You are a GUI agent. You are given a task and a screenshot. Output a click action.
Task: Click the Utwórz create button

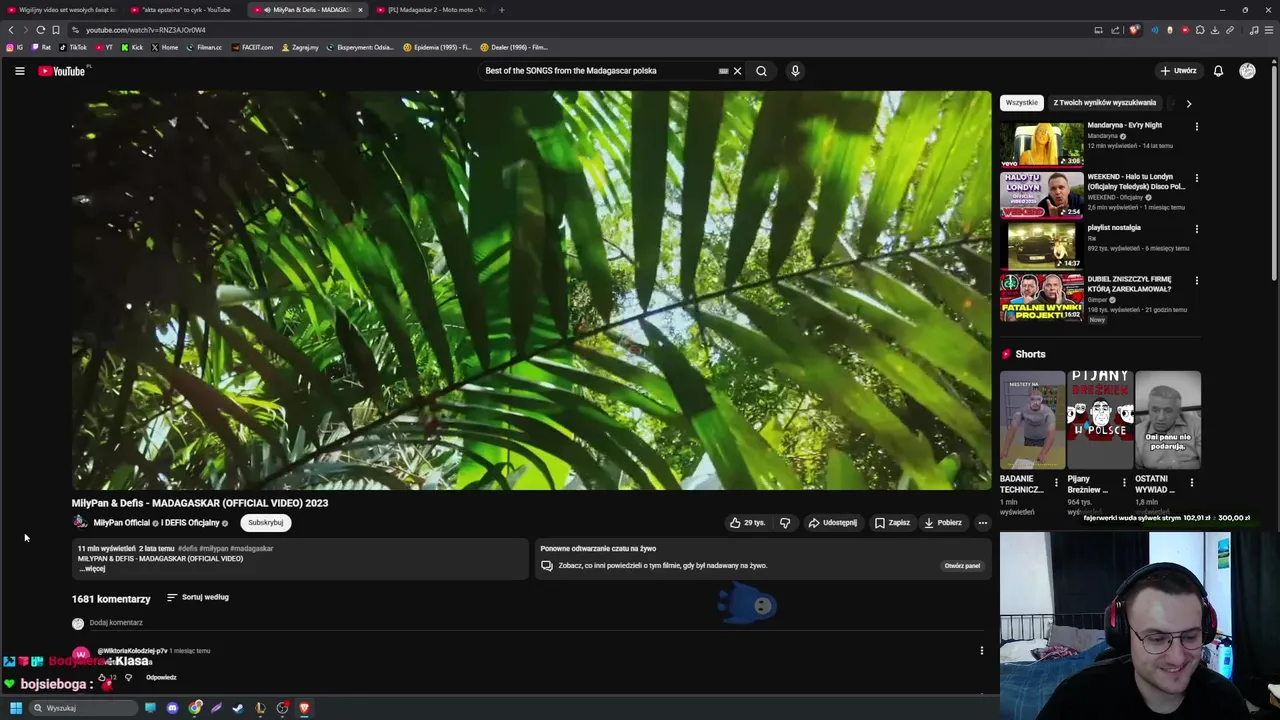[1178, 71]
